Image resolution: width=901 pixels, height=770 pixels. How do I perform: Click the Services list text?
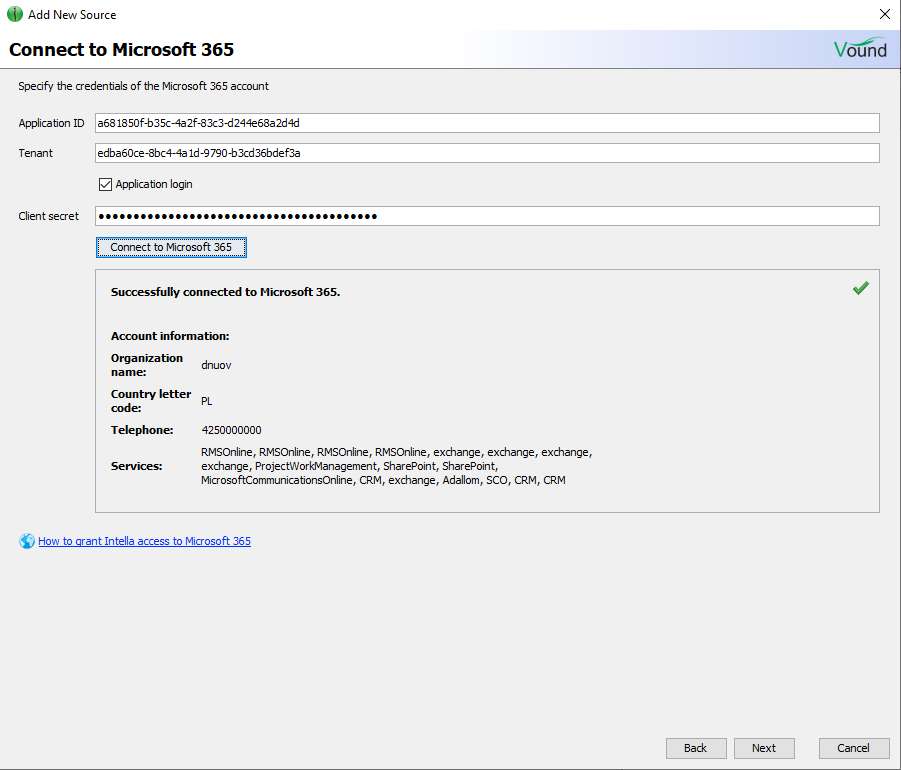tap(396, 466)
